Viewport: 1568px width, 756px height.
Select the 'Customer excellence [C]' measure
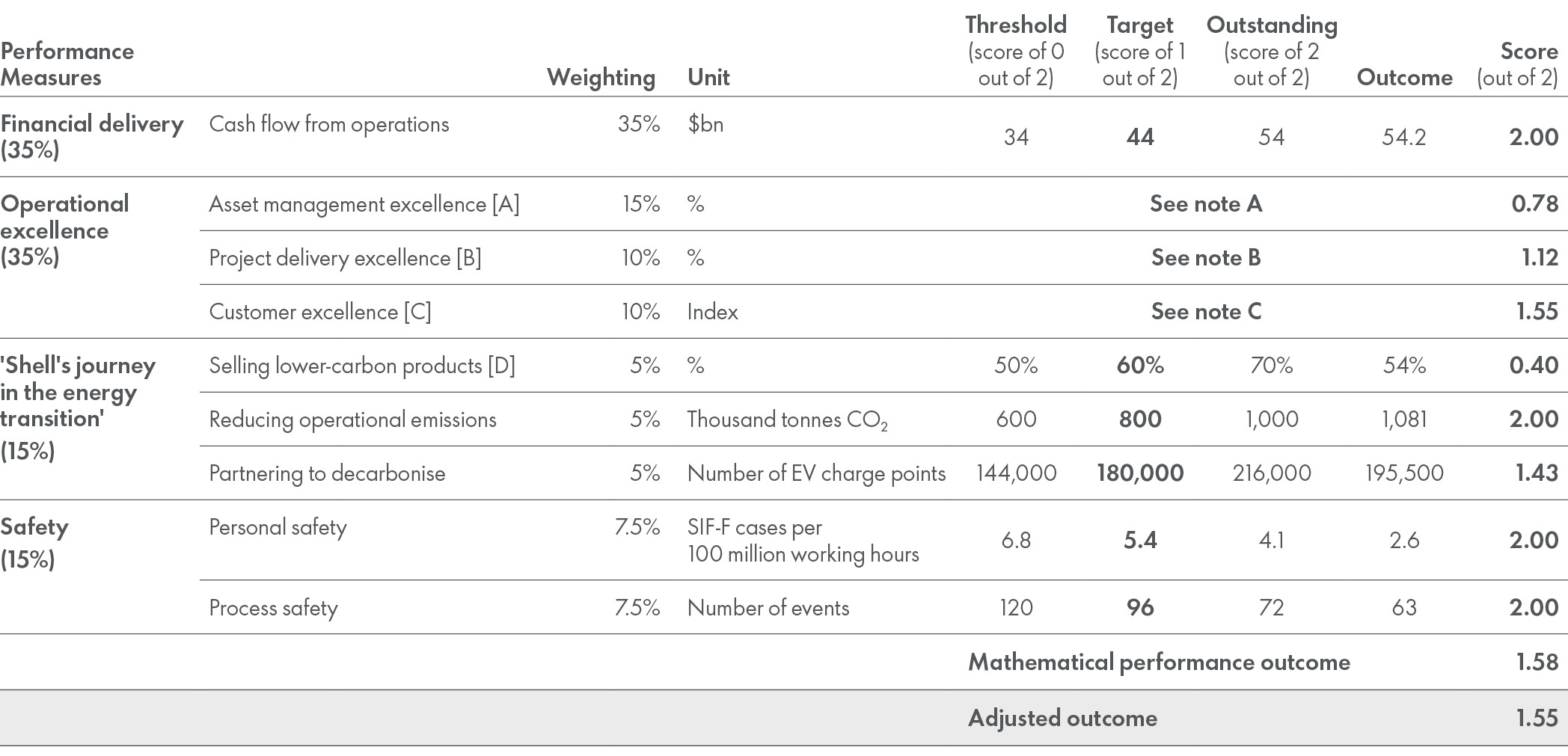(x=320, y=312)
